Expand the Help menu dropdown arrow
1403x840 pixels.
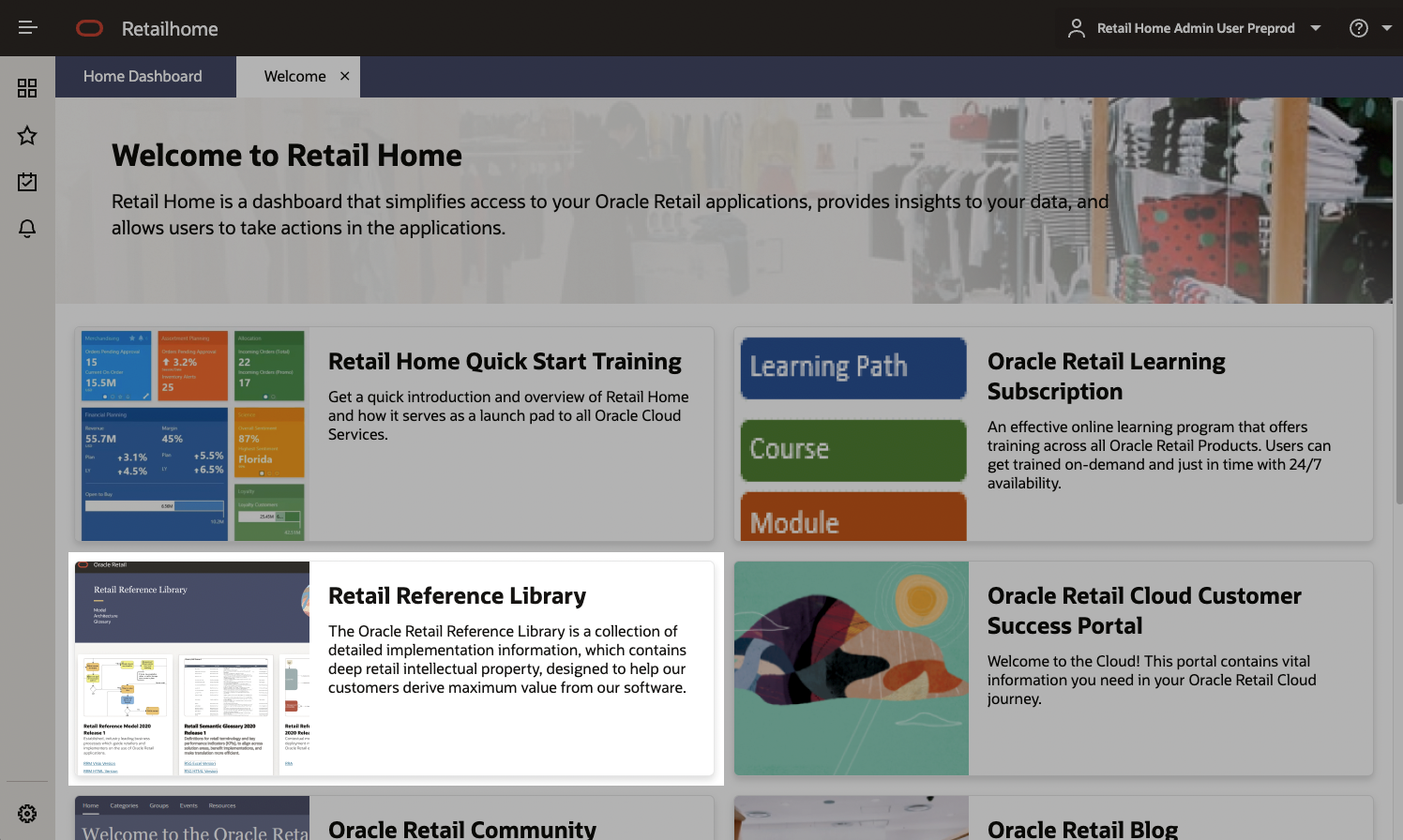point(1387,28)
